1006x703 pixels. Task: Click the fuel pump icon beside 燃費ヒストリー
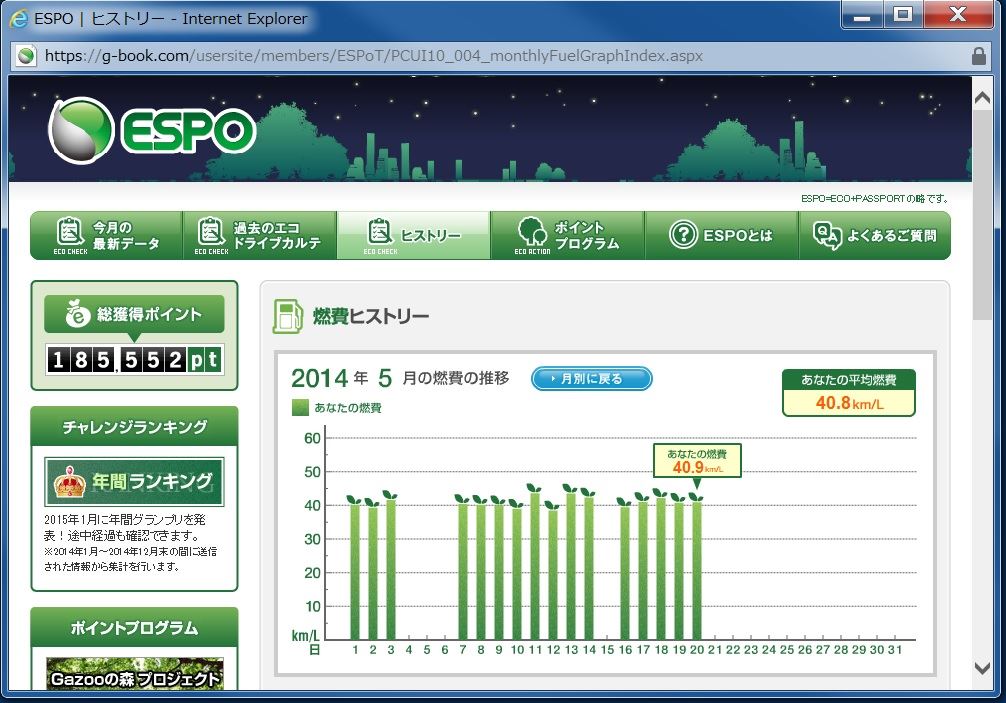(x=287, y=316)
